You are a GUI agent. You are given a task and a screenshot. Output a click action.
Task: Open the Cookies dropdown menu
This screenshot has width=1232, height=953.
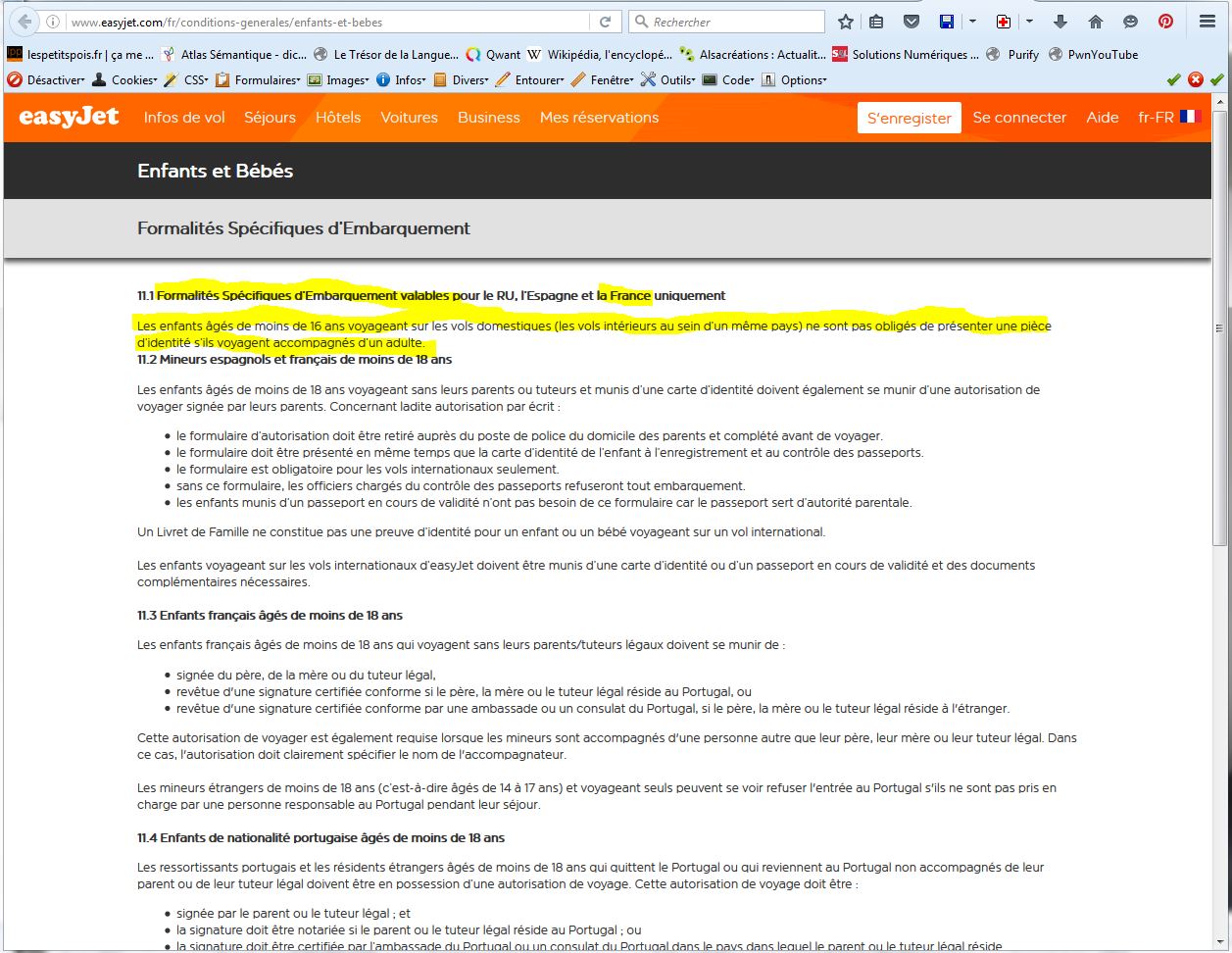(x=124, y=79)
